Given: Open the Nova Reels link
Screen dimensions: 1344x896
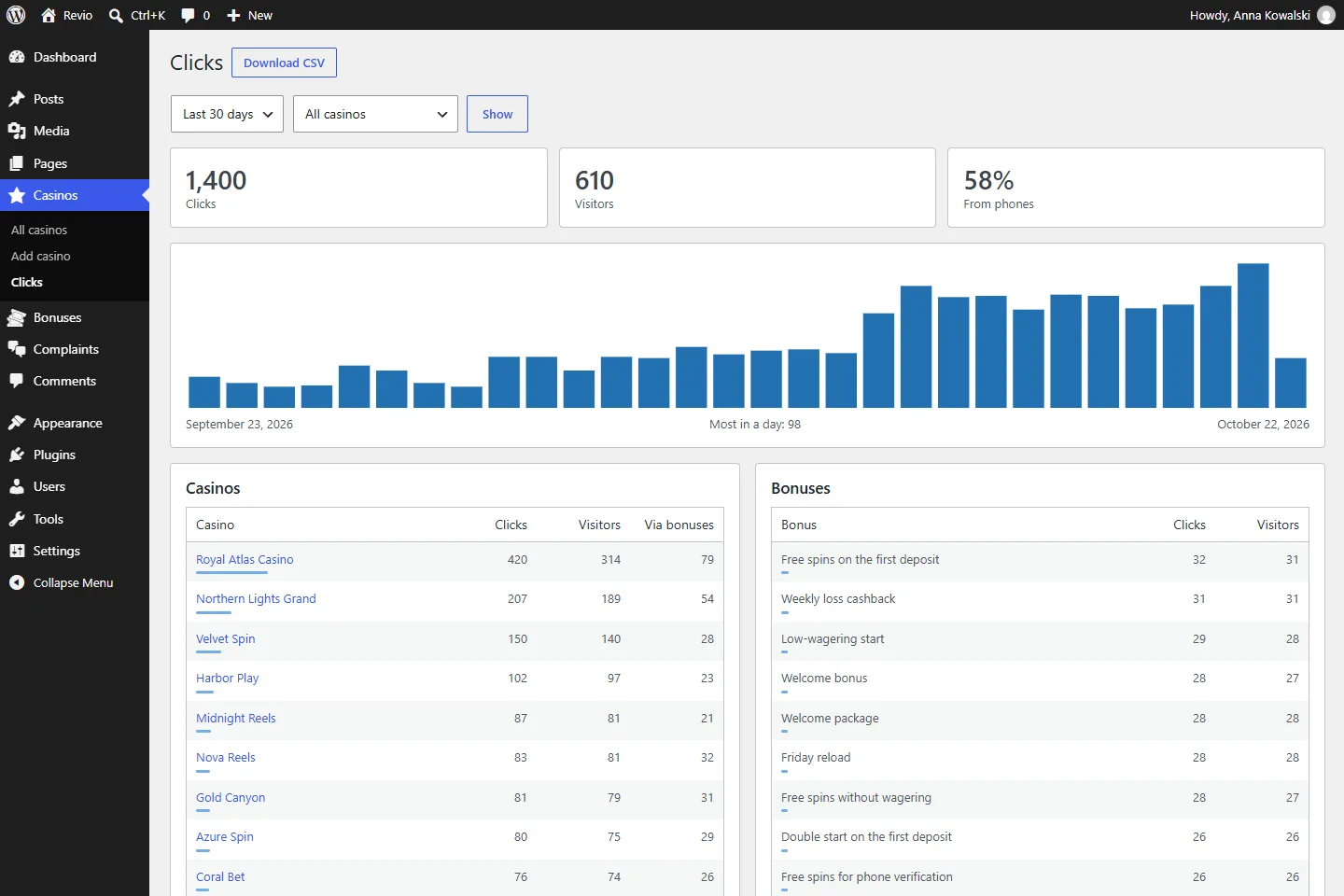Looking at the screenshot, I should point(225,757).
